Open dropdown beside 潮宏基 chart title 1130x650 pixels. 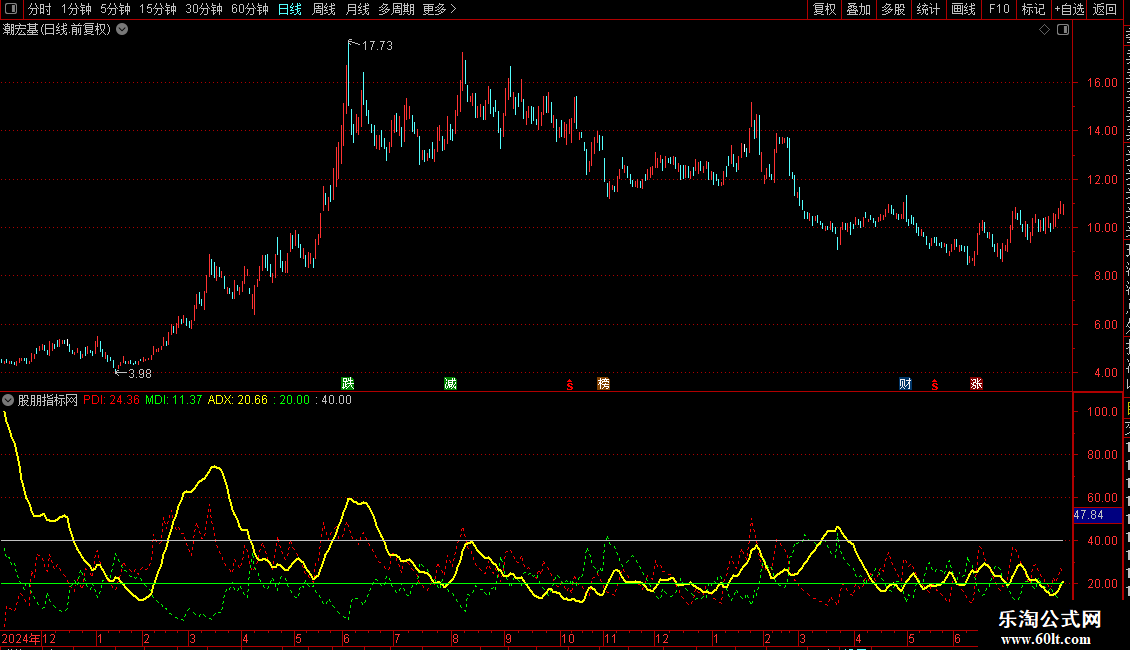123,30
